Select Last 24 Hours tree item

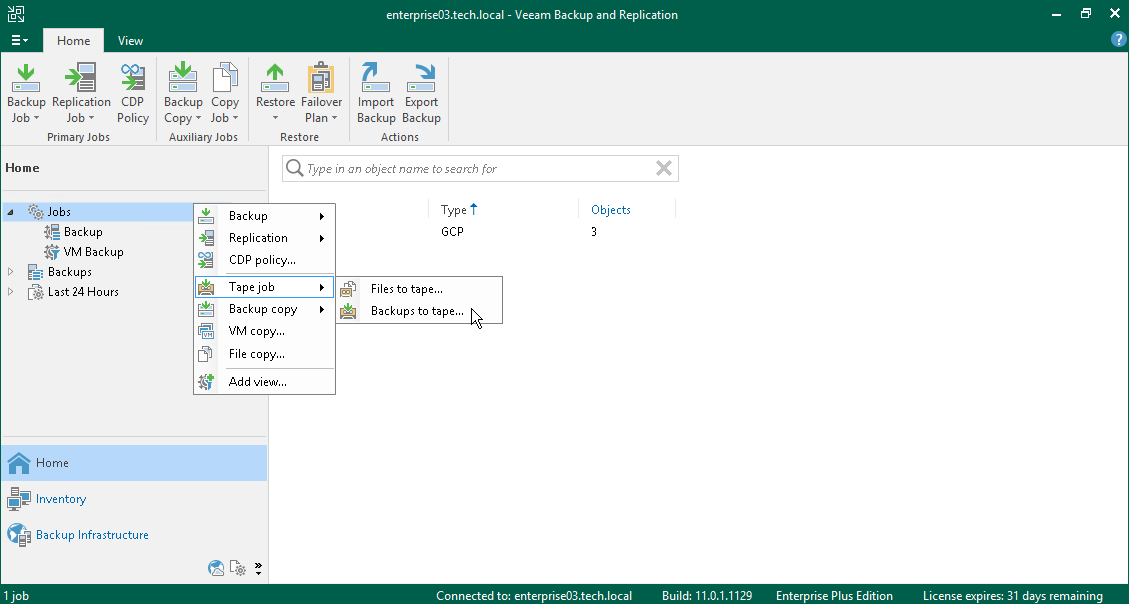83,292
